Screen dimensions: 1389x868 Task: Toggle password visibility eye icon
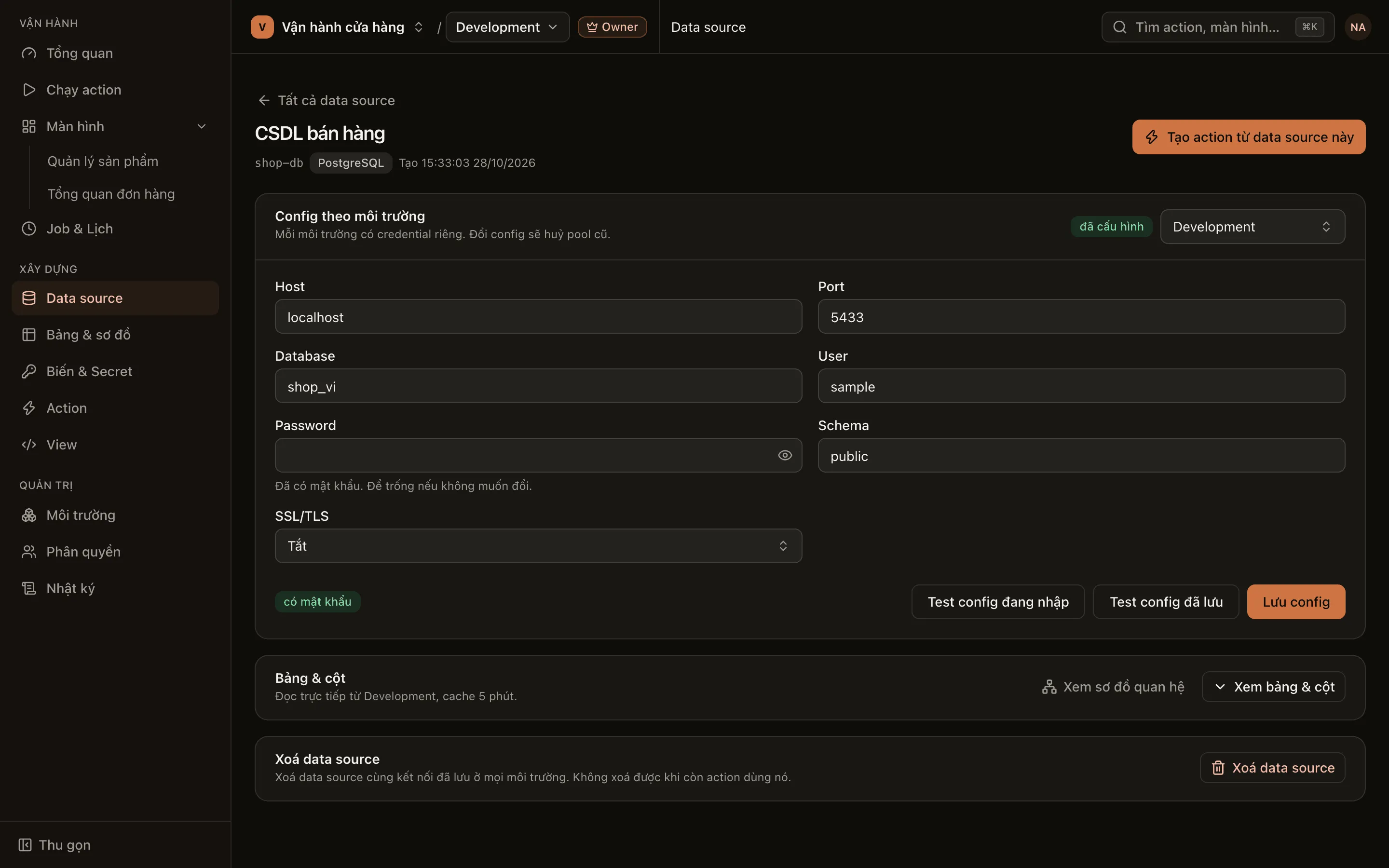[785, 455]
